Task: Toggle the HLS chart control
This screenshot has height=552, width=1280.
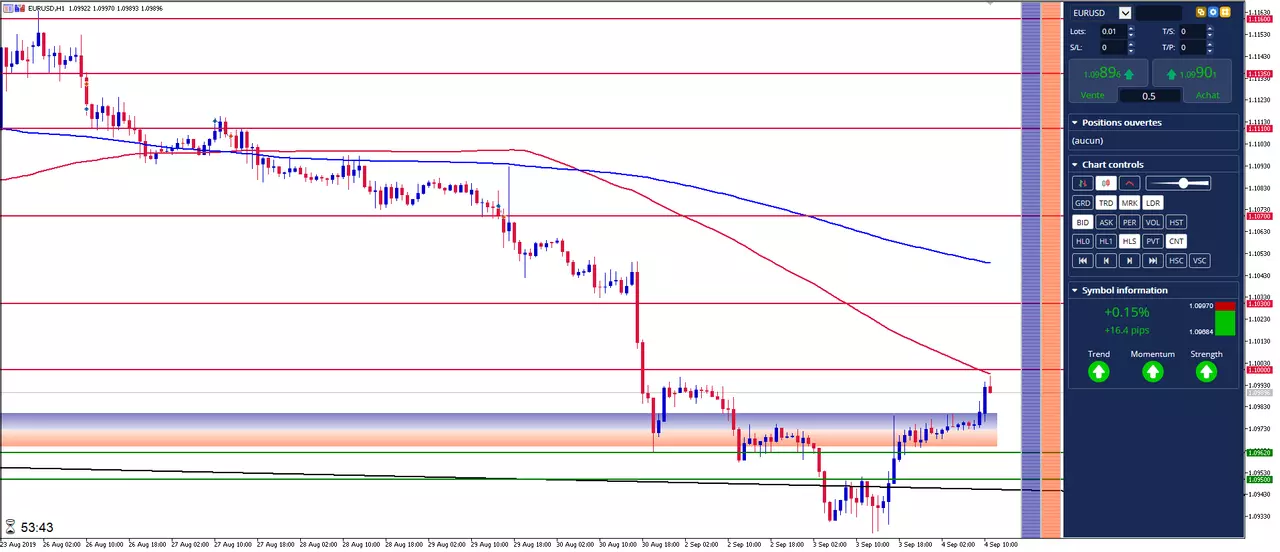Action: click(x=1130, y=241)
